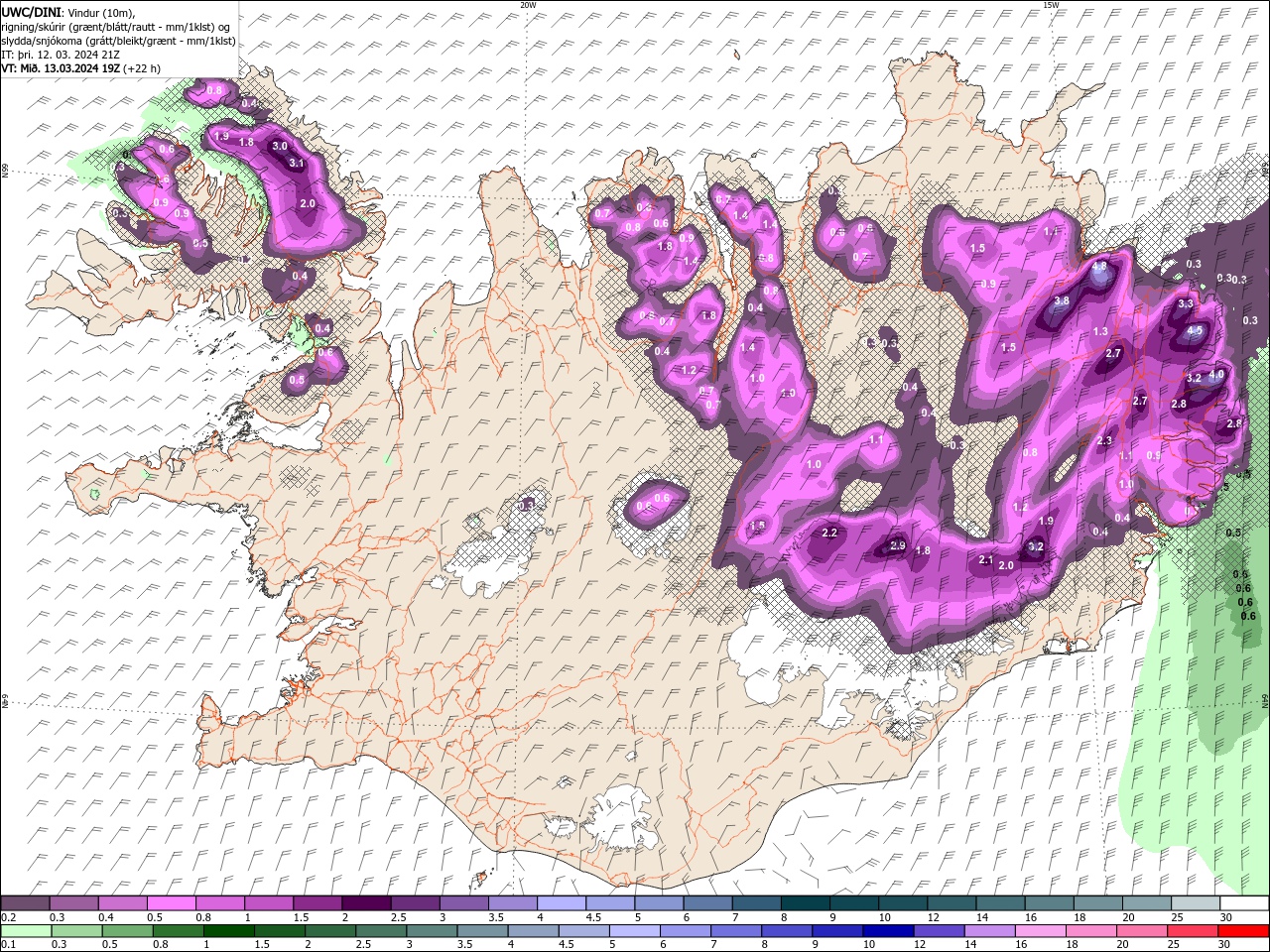Click the 4.5 snowfall value on the map
Viewport: 1270px width, 952px height.
tap(1195, 330)
